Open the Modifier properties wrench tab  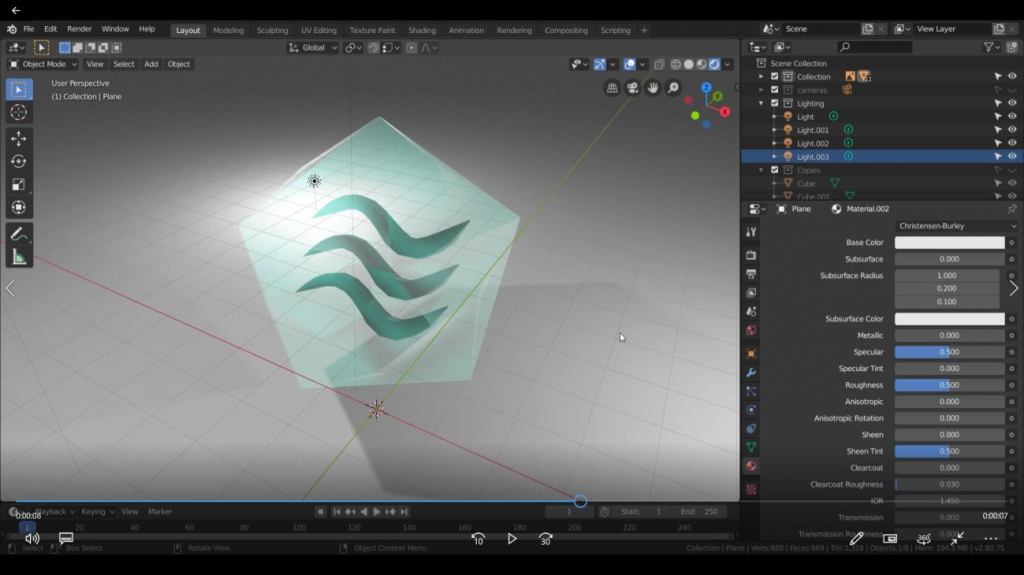[x=751, y=372]
